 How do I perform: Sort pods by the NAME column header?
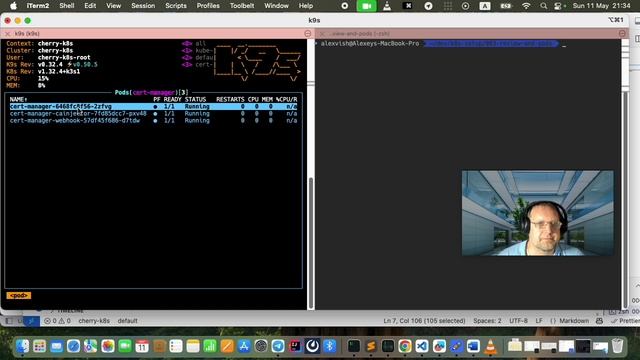(x=18, y=99)
